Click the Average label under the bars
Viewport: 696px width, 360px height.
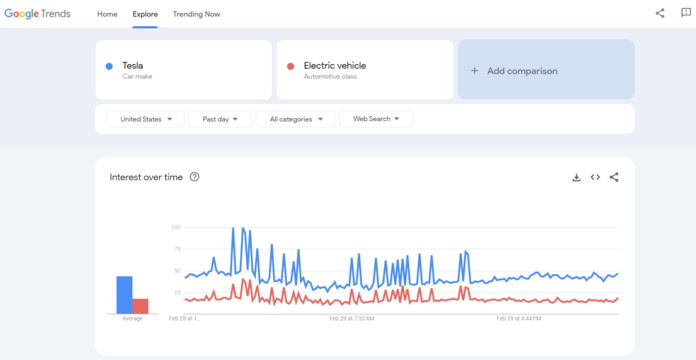pos(132,319)
